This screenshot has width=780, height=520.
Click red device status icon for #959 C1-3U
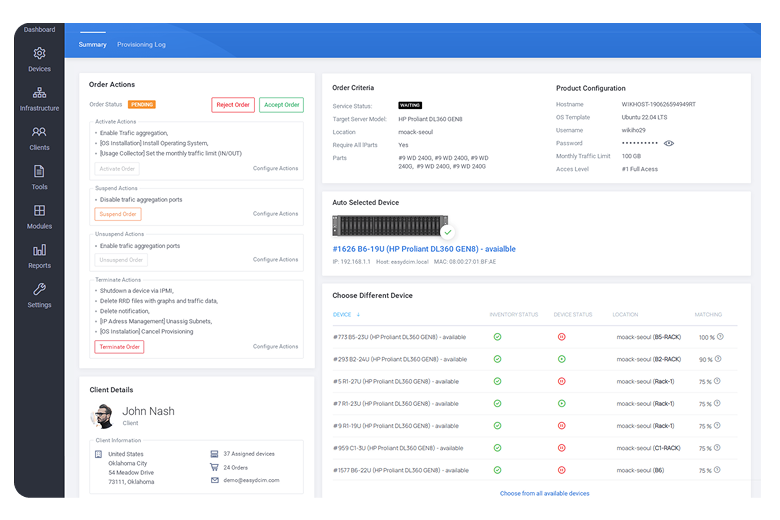coord(562,448)
